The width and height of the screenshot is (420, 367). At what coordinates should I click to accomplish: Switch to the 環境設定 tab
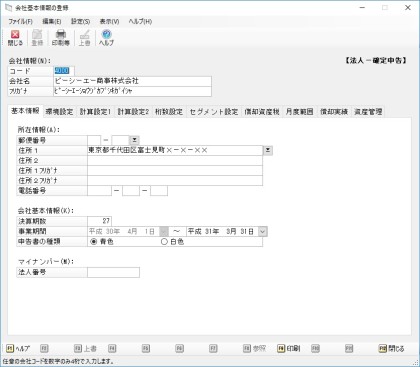point(59,112)
